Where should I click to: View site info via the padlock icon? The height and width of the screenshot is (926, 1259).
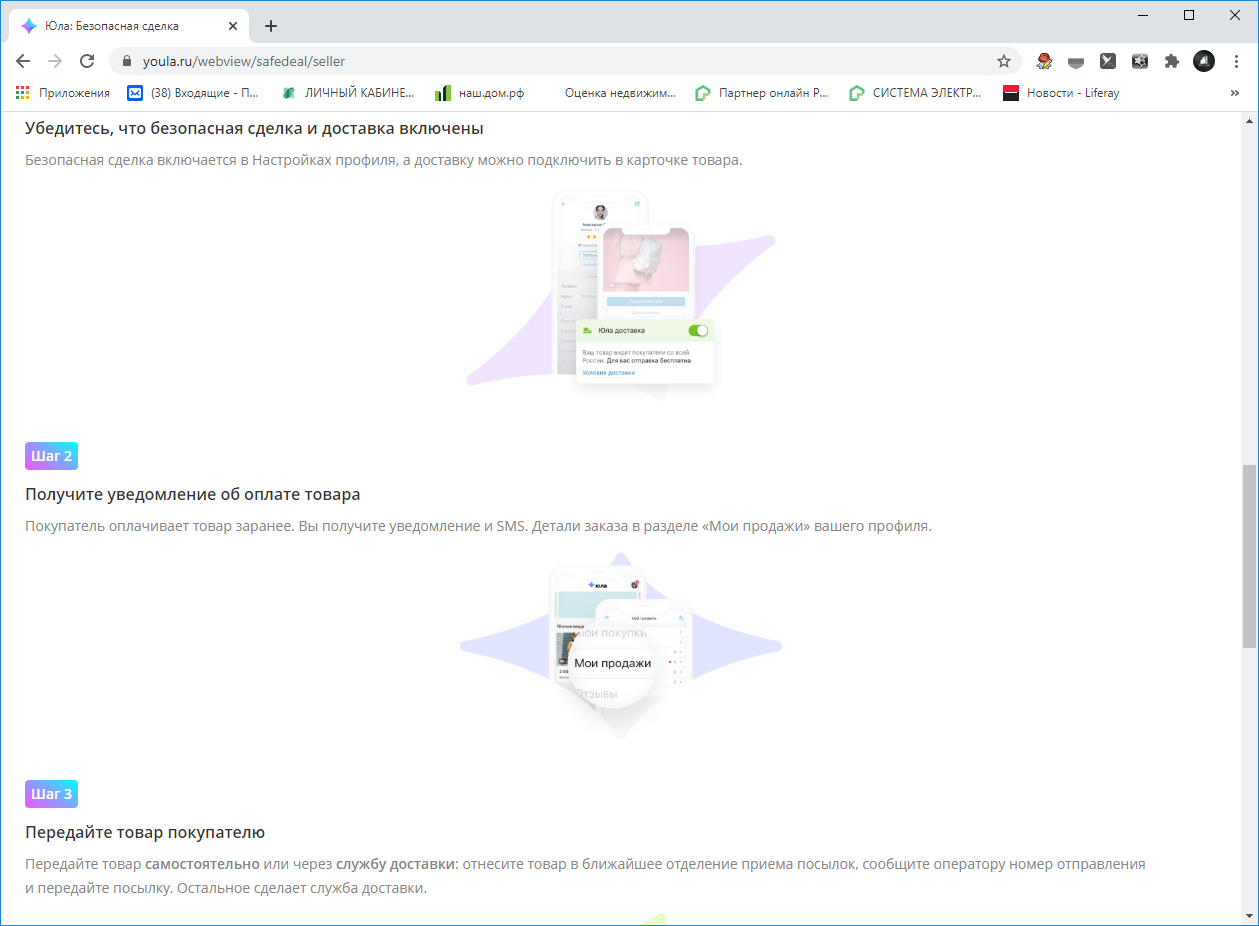(126, 61)
